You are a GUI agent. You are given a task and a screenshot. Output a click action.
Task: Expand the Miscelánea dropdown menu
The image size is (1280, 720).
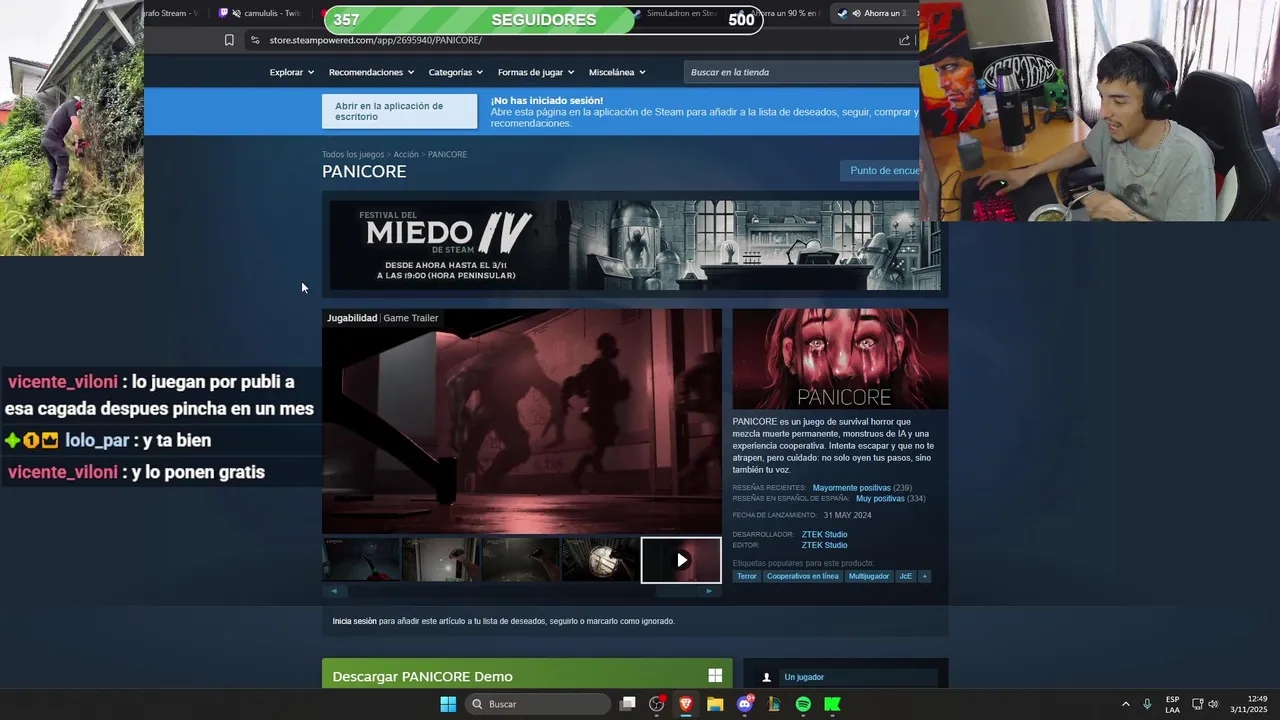tap(617, 72)
